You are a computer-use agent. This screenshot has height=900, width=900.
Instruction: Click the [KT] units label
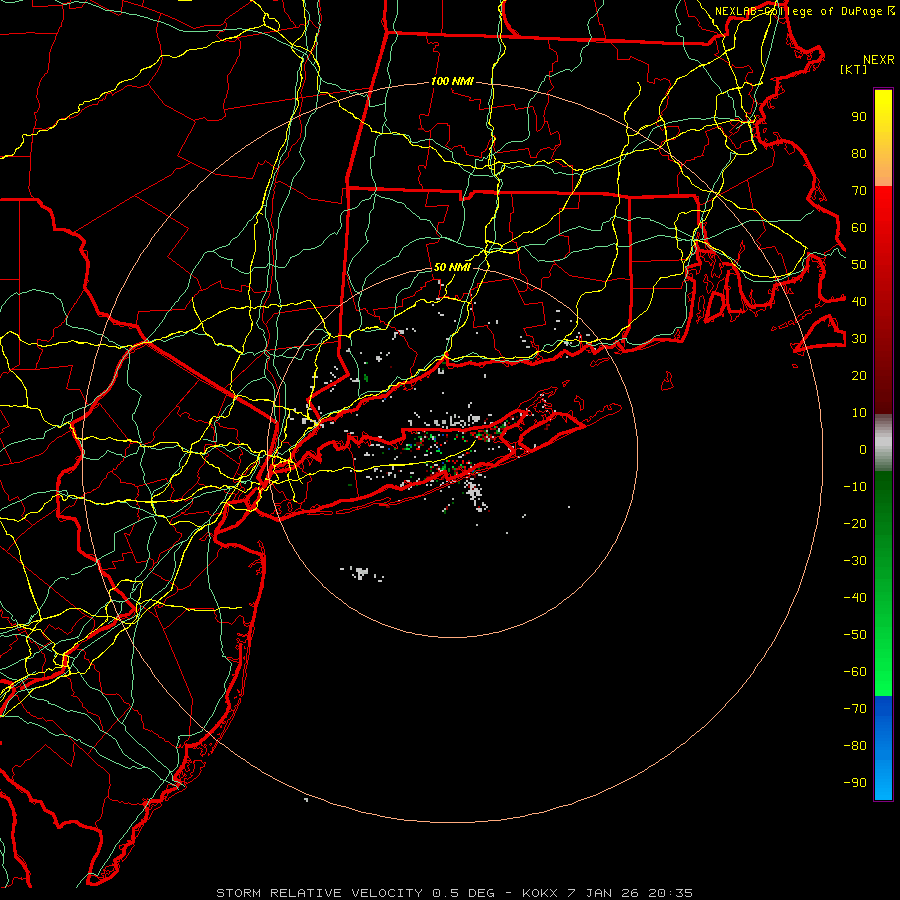point(854,69)
